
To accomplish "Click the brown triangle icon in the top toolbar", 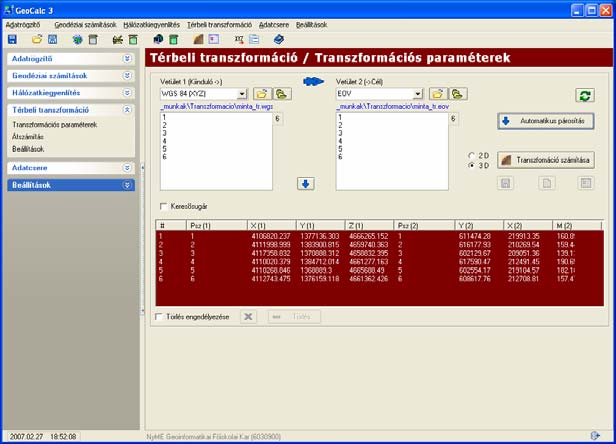I will pyautogui.click(x=198, y=39).
